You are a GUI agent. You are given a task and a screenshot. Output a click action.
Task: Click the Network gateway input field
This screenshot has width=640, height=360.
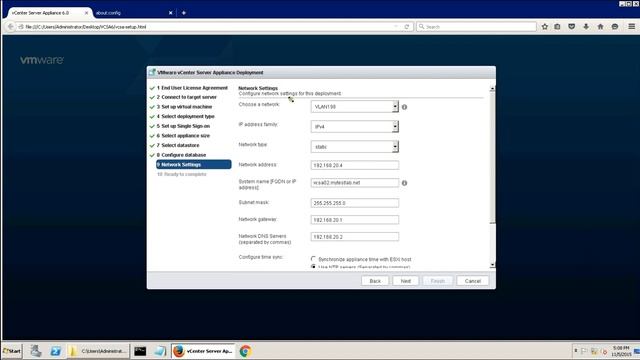(355, 220)
